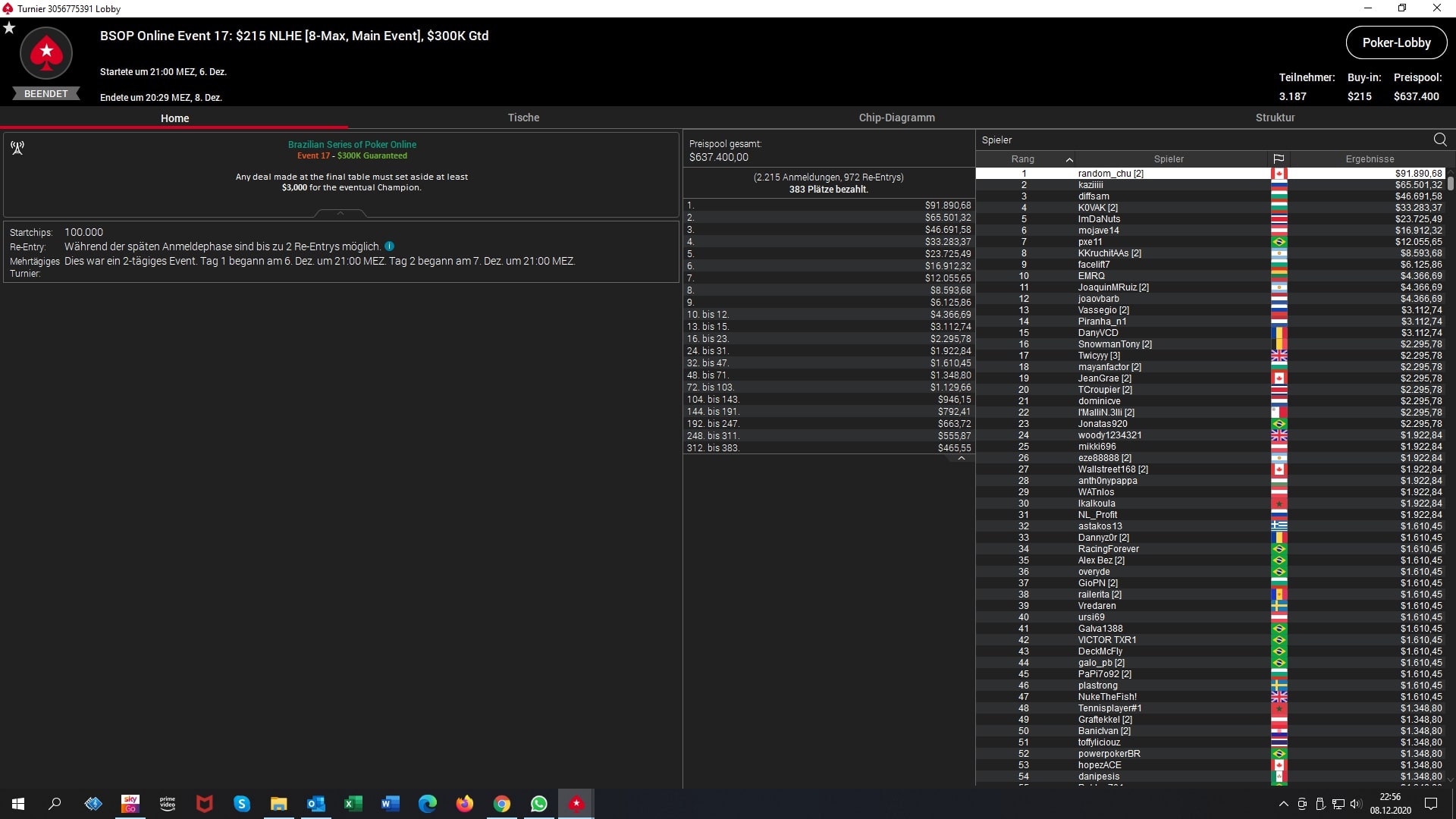This screenshot has height=819, width=1456.
Task: Open McAfee from the taskbar
Action: coord(205,804)
